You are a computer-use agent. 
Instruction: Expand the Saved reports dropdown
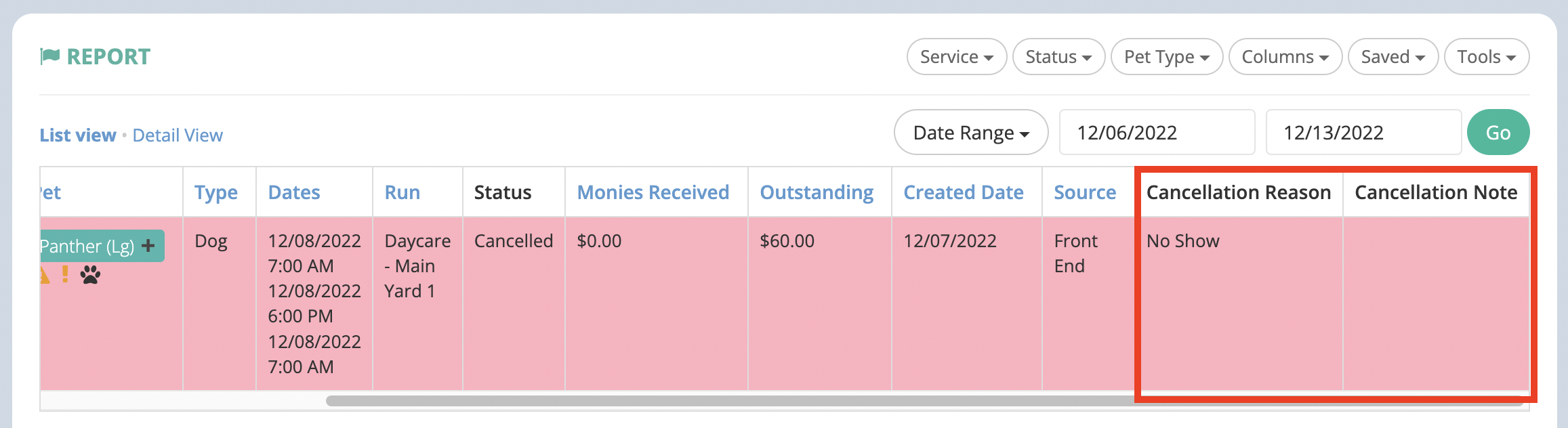[1393, 57]
